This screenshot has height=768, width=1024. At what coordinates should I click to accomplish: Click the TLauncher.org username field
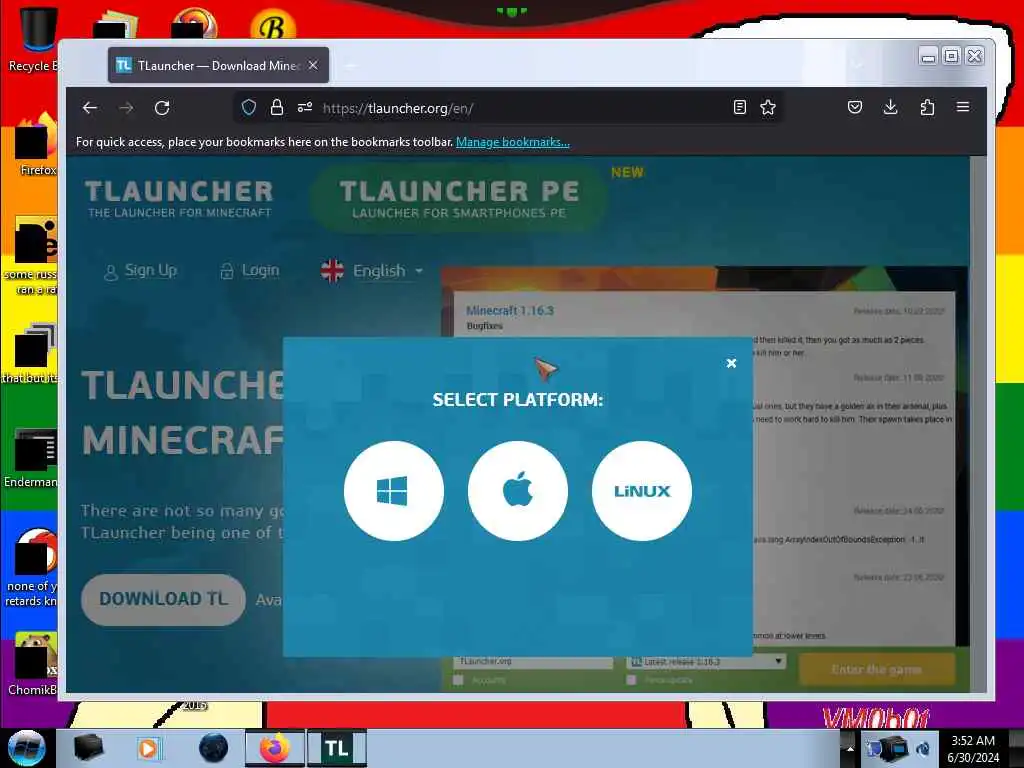(x=533, y=662)
